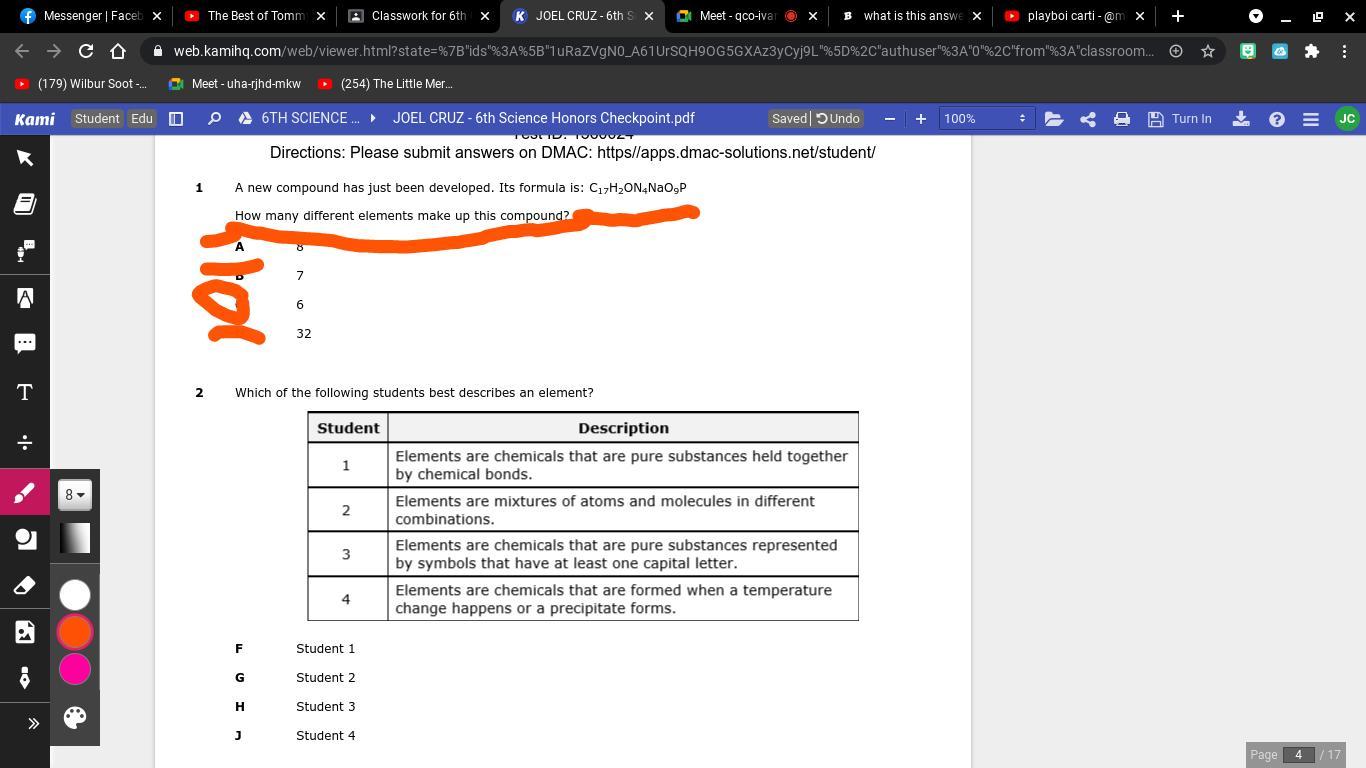The width and height of the screenshot is (1366, 768).
Task: Open the Signature tool
Action: 25,678
